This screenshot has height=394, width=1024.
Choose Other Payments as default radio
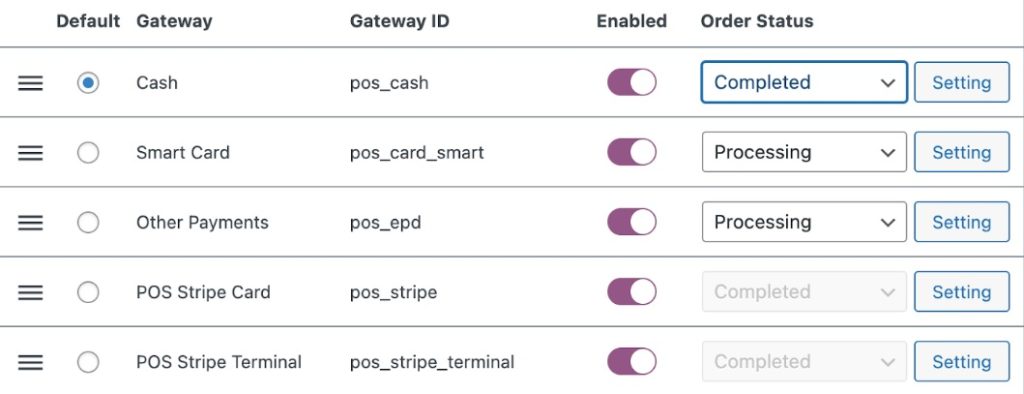(88, 223)
